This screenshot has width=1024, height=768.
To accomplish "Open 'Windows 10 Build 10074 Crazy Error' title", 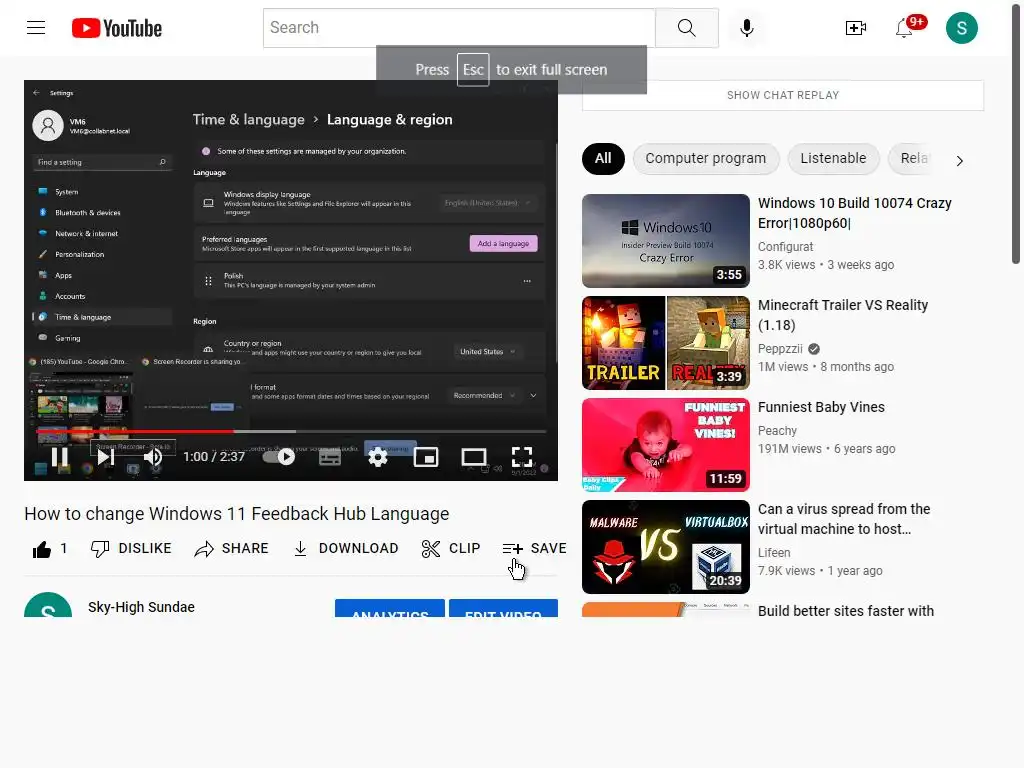I will tap(855, 213).
